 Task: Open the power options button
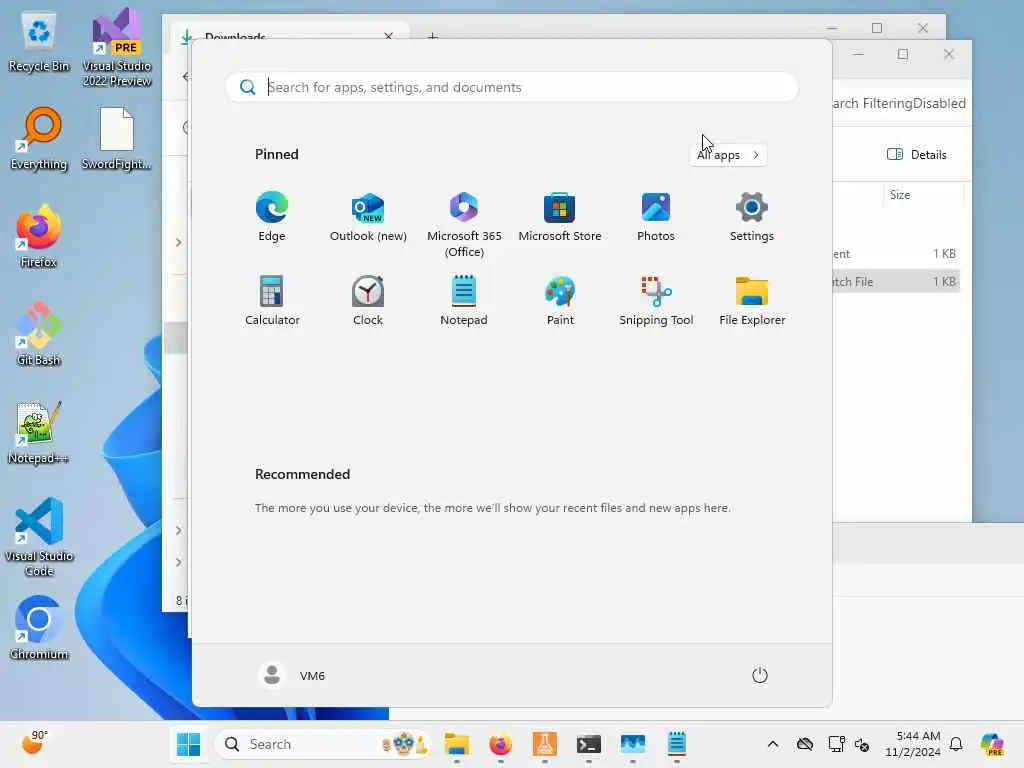pyautogui.click(x=760, y=675)
